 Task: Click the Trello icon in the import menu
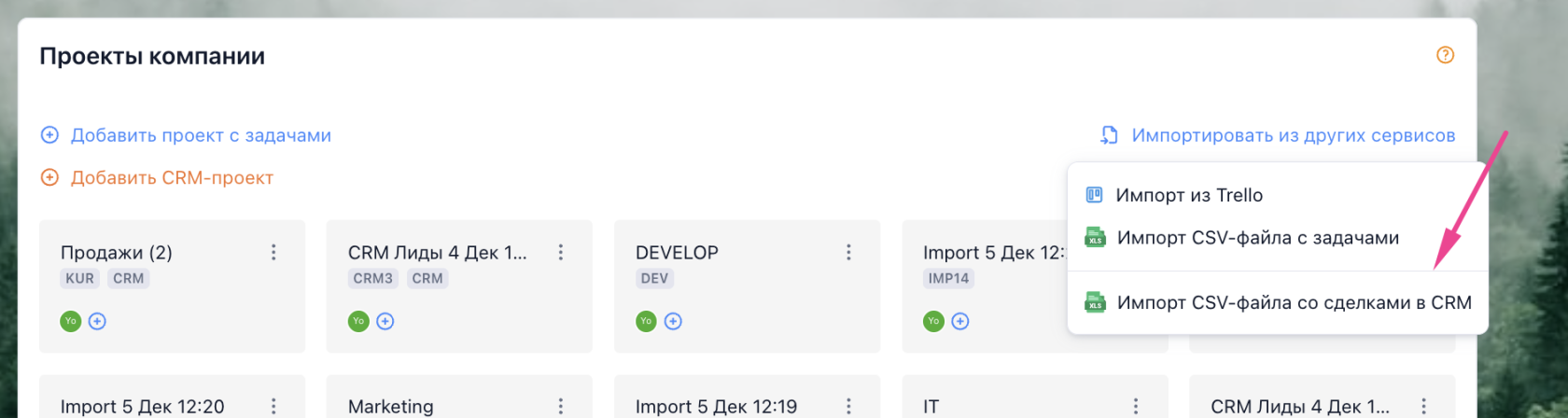1094,195
